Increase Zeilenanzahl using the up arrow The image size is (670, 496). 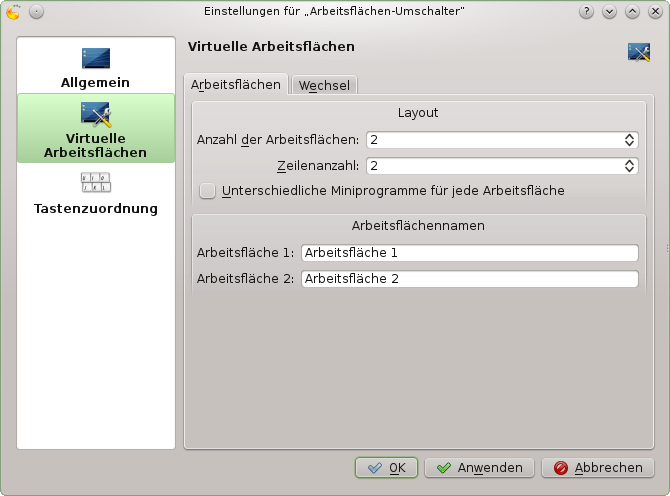click(629, 162)
